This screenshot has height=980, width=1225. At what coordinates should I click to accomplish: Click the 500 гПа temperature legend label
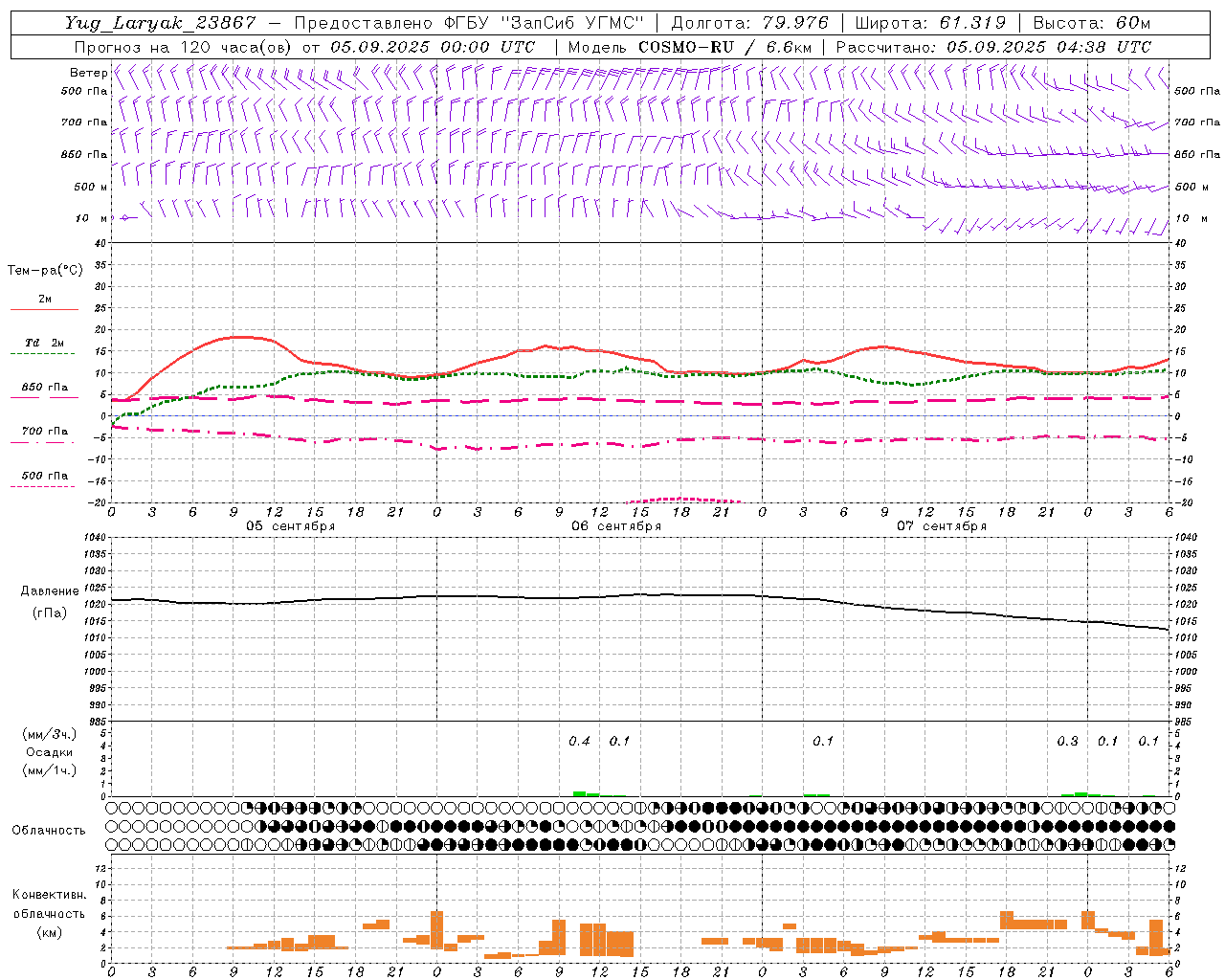pos(45,476)
